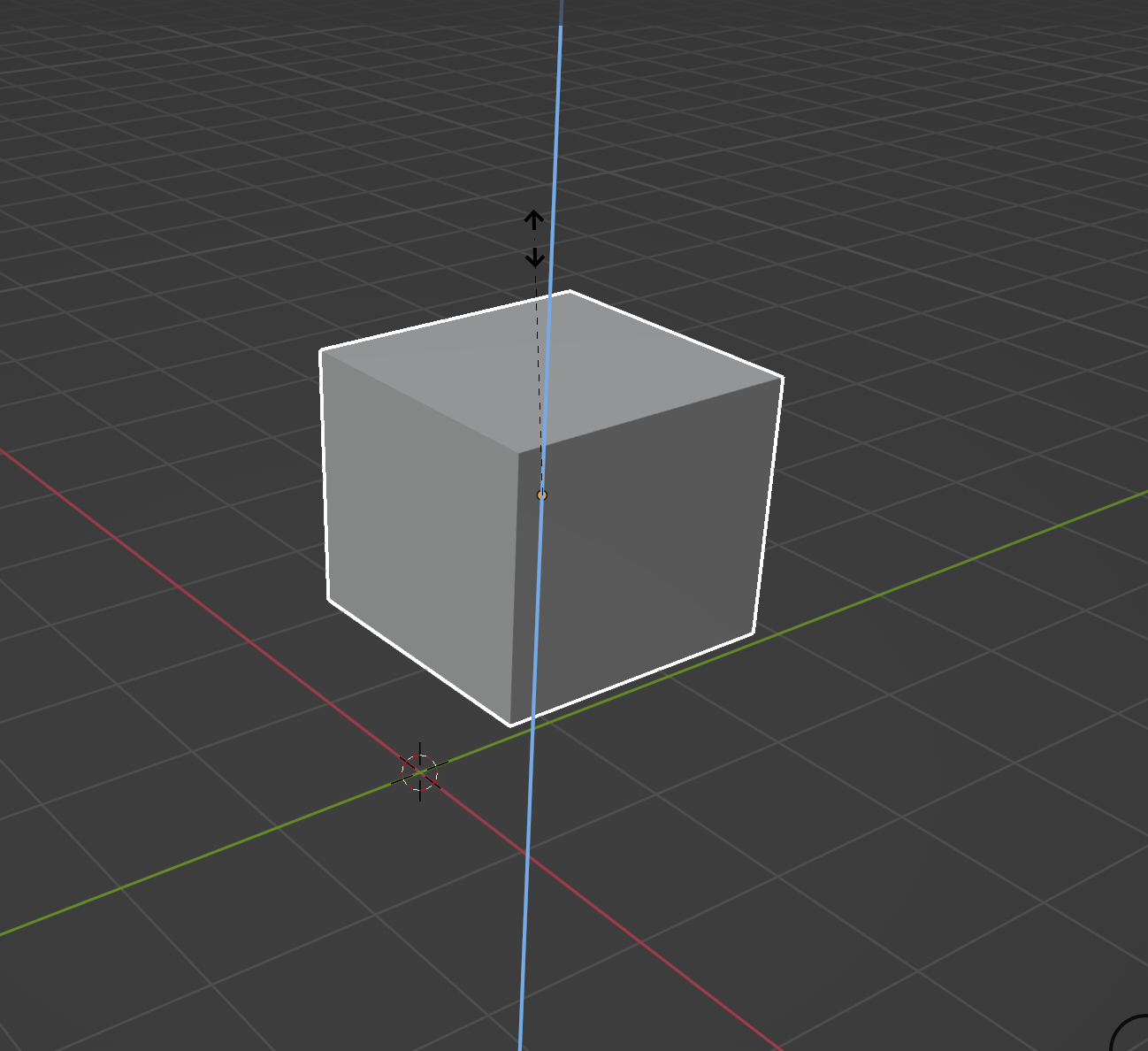Click the 3D cursor crosshair on the grid
Screen dimensions: 1148x1051
[x=420, y=773]
